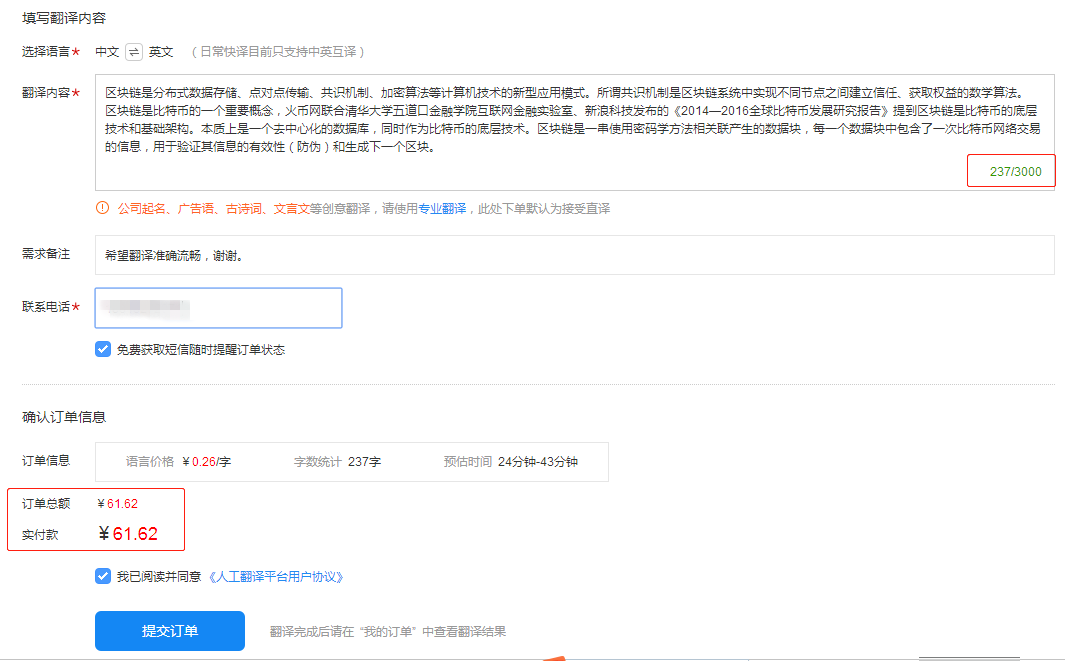Toggle the 我已阅读并同意 agreement checkbox
1065x661 pixels.
103,577
